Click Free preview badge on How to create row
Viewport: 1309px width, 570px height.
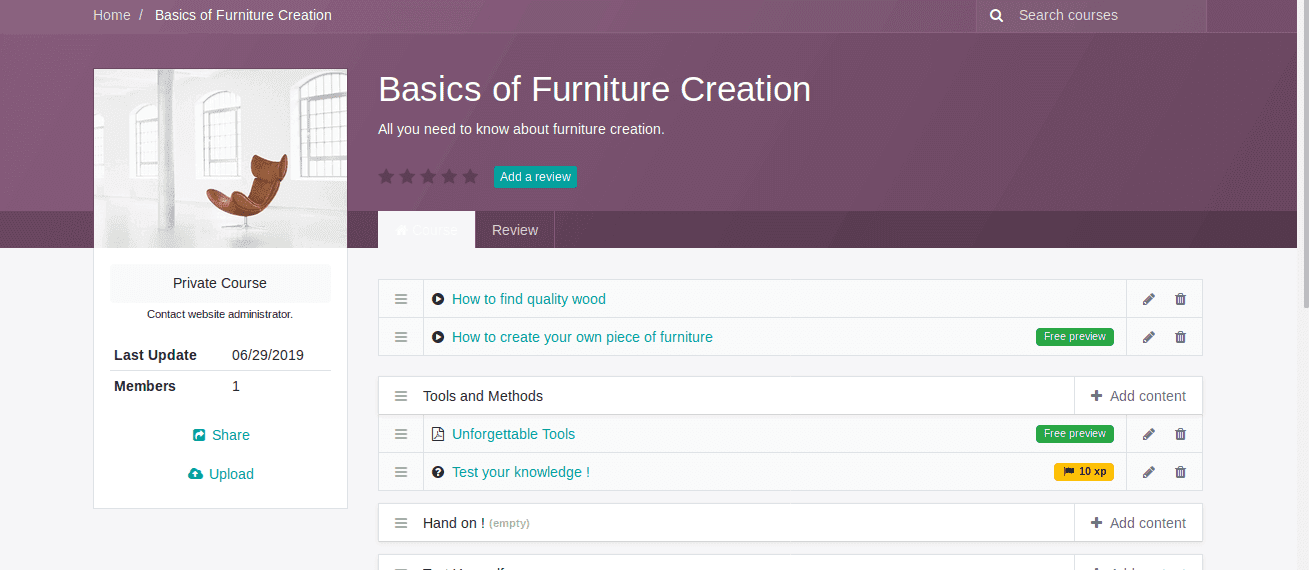(x=1075, y=337)
